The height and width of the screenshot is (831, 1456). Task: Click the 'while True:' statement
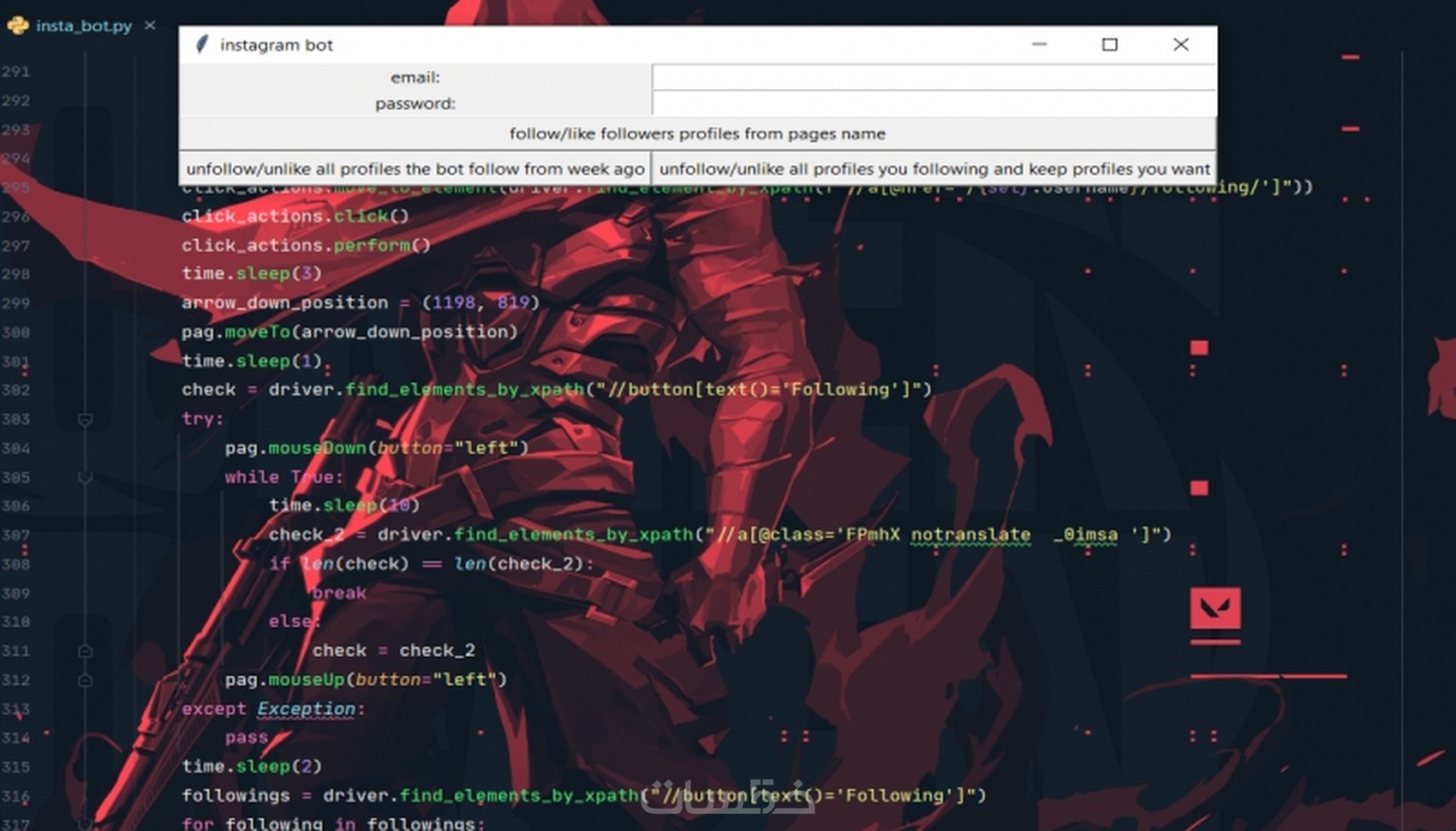tap(283, 477)
